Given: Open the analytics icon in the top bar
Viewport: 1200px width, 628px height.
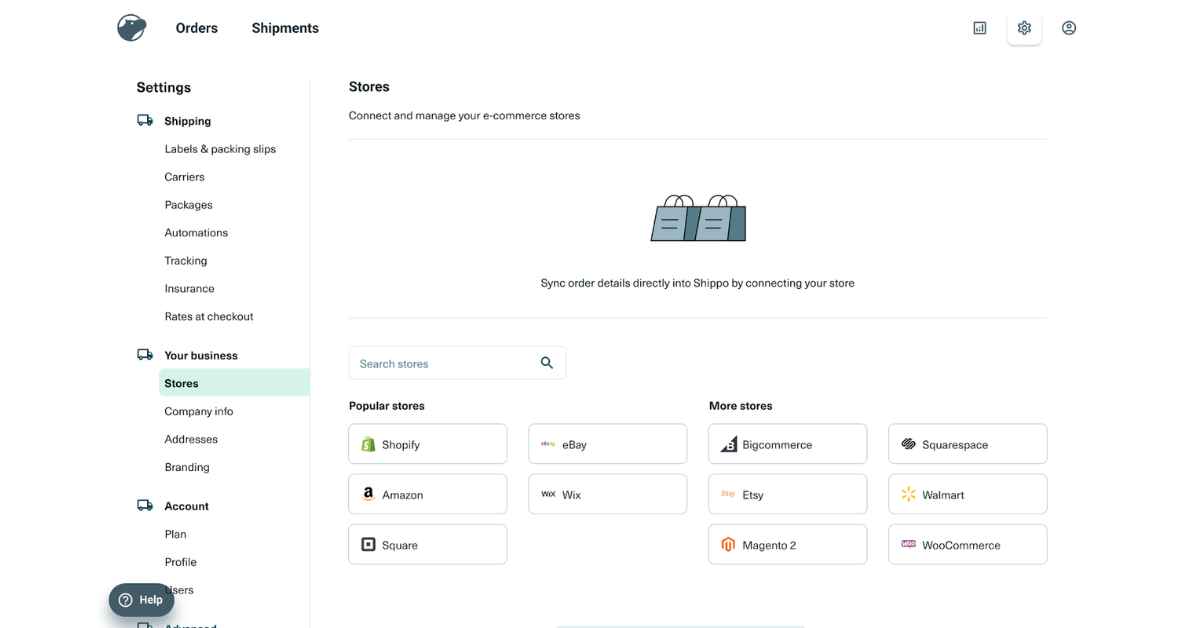Looking at the screenshot, I should click(x=979, y=27).
